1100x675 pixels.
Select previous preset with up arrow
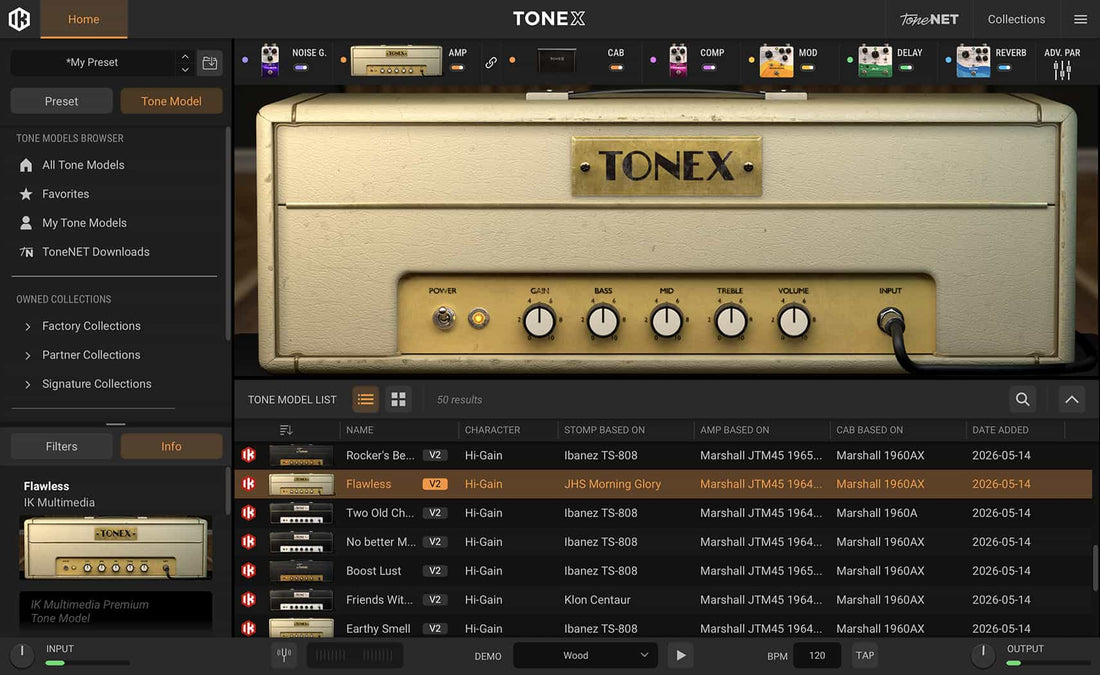click(x=185, y=56)
